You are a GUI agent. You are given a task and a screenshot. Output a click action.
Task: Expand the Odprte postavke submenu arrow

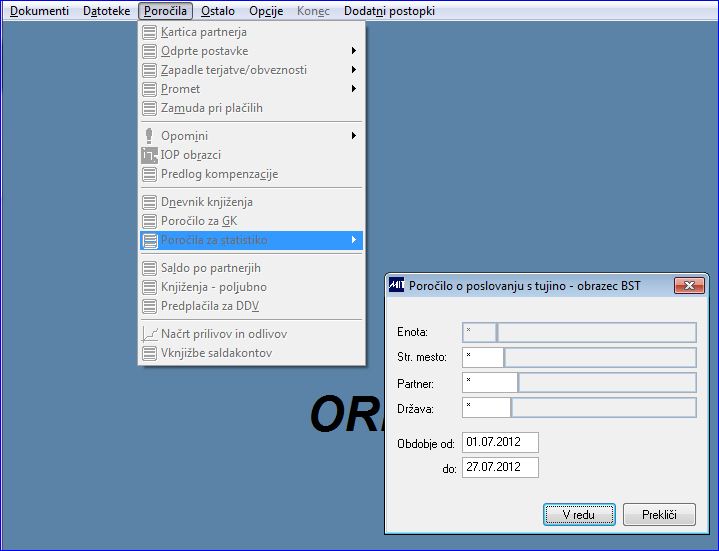click(x=354, y=51)
